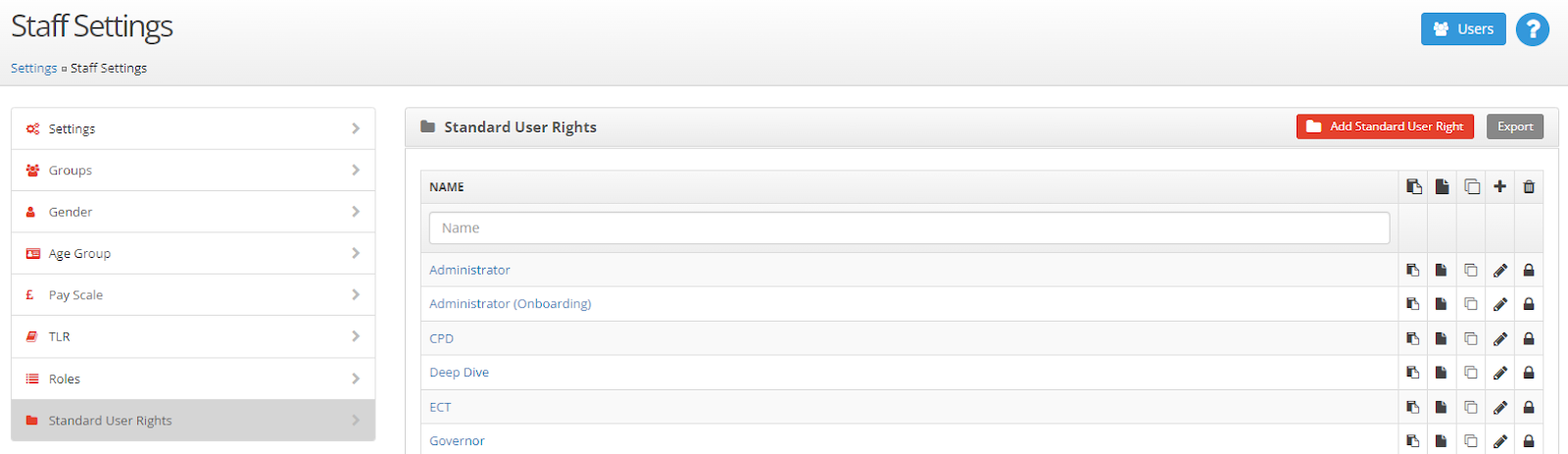The height and width of the screenshot is (454, 1568).
Task: Focus the Name filter input field
Action: pos(908,228)
